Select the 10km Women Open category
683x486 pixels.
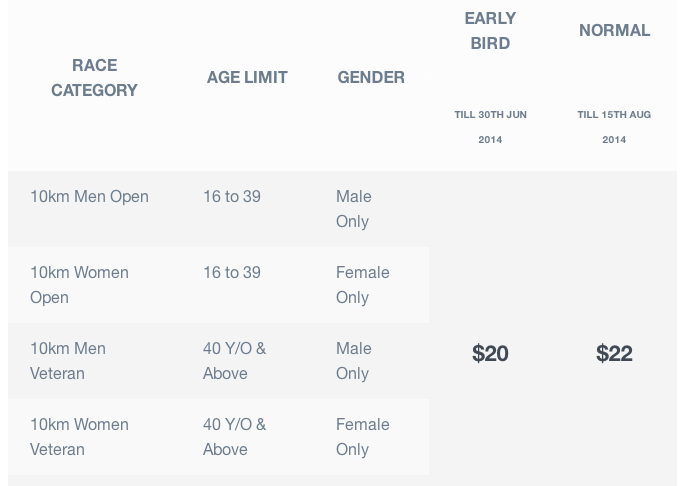coord(79,285)
